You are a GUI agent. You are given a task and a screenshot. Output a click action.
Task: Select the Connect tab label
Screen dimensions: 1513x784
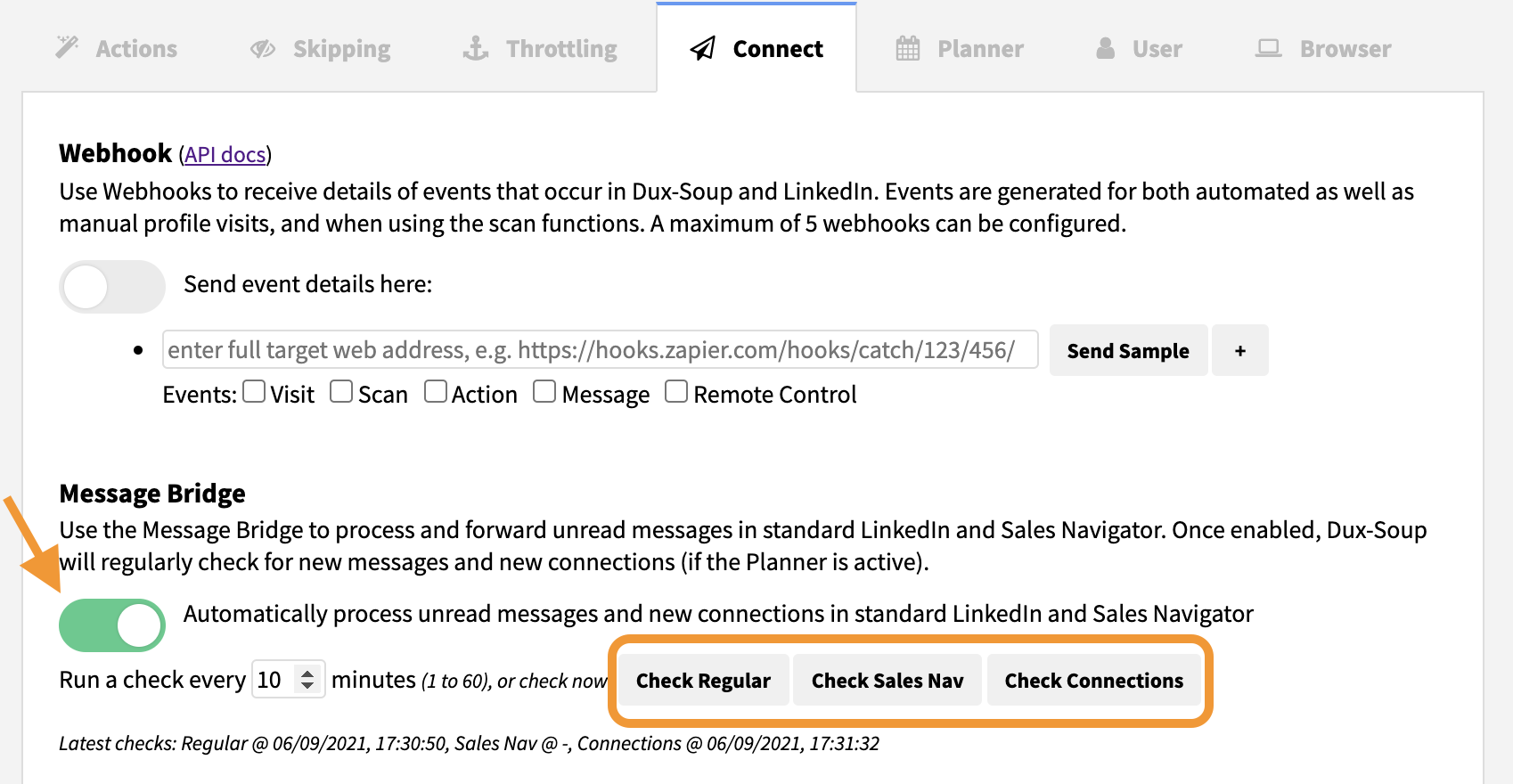click(778, 49)
